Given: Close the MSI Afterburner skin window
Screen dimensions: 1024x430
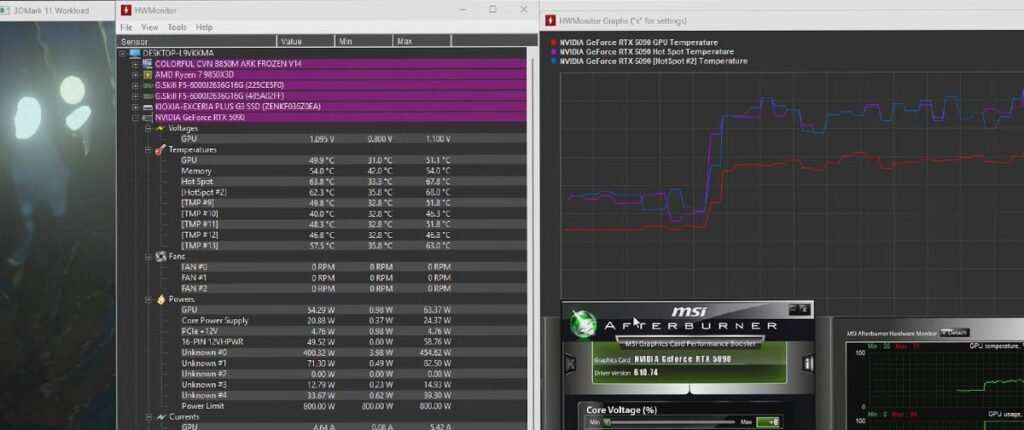Looking at the screenshot, I should click(805, 310).
